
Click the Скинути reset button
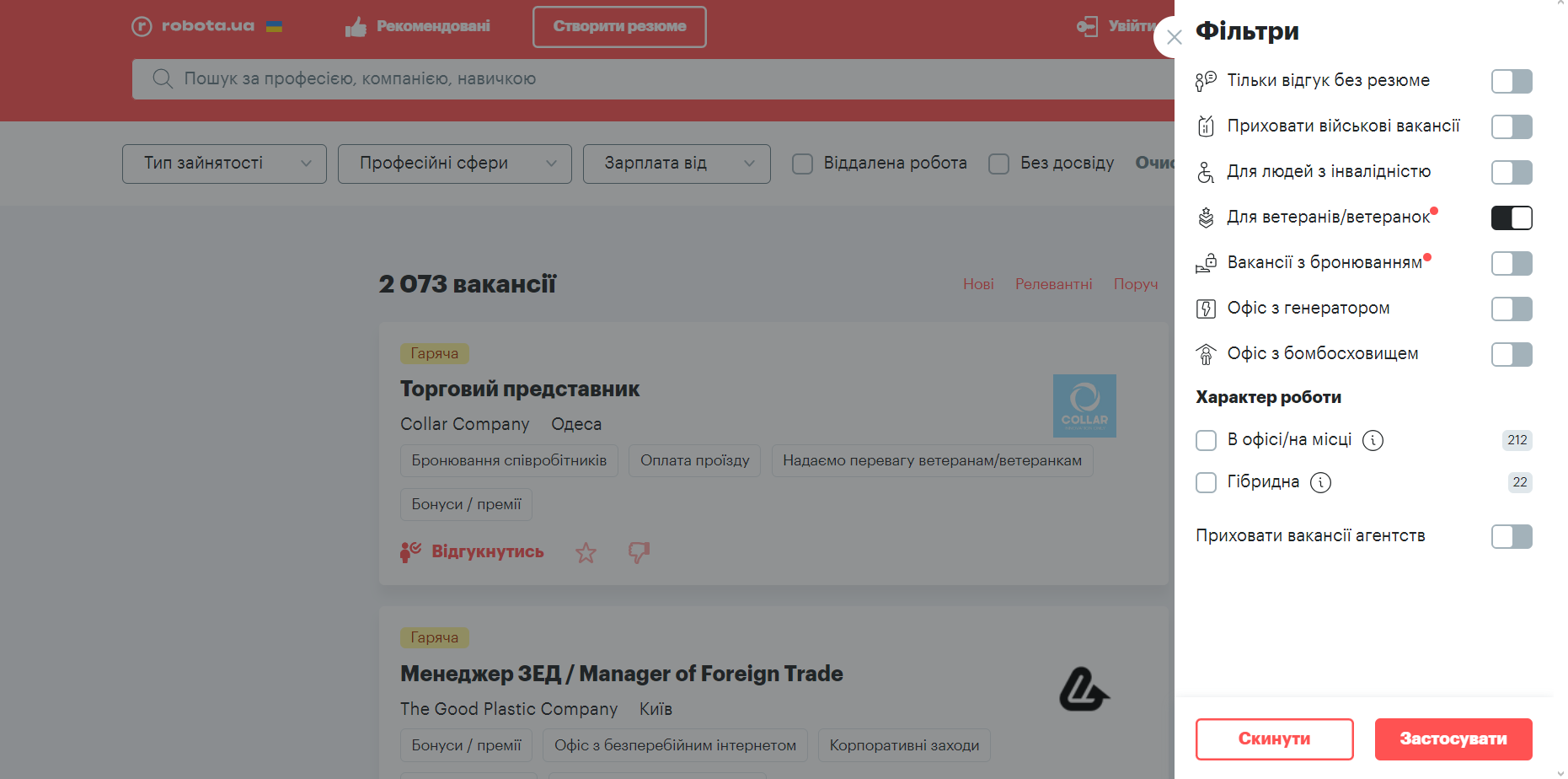(1274, 739)
